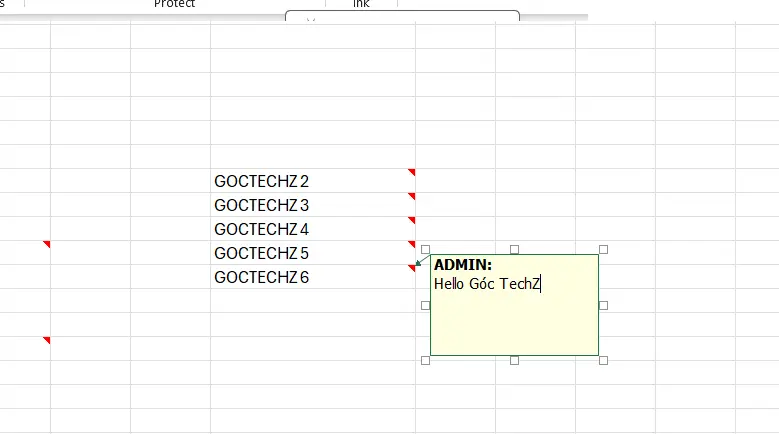
Task: Click the comment box's top-middle sizing handle
Action: [x=514, y=249]
